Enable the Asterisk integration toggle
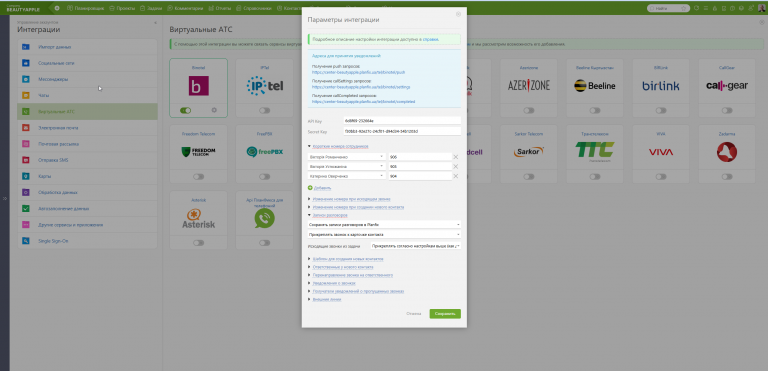This screenshot has height=371, width=768. (x=198, y=243)
